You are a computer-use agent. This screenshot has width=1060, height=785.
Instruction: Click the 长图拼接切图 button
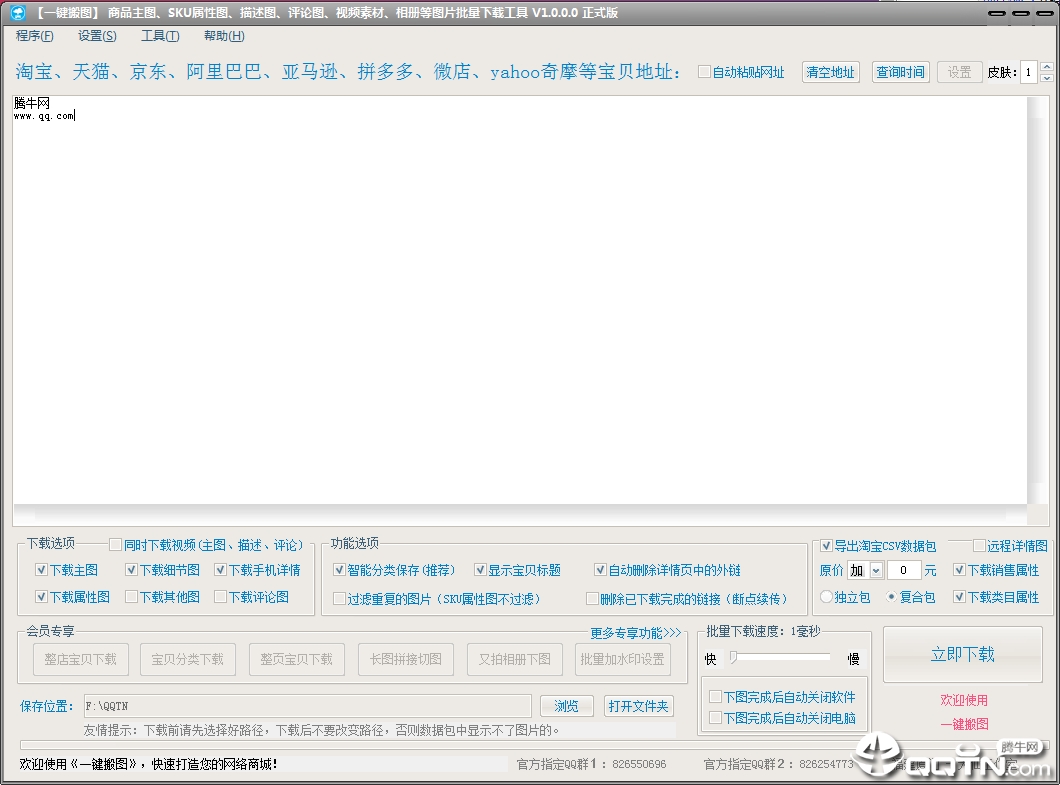406,659
